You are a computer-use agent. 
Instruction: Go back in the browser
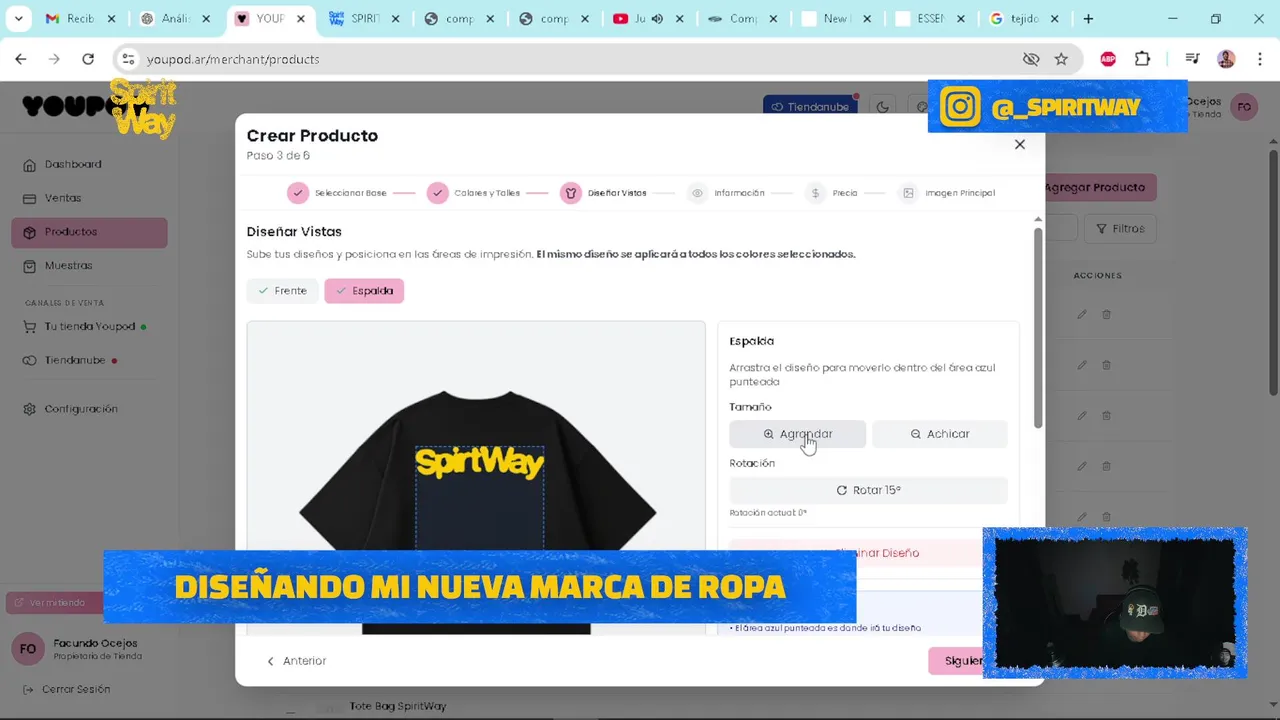click(21, 59)
